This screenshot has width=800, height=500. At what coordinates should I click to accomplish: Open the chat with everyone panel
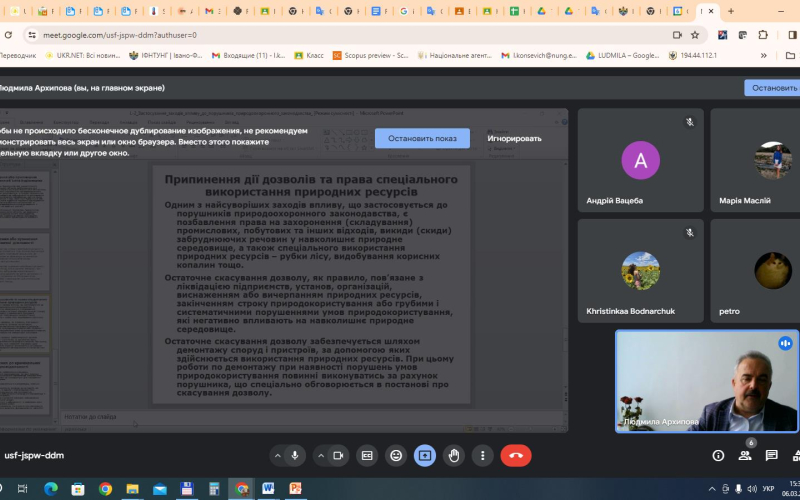[x=771, y=456]
